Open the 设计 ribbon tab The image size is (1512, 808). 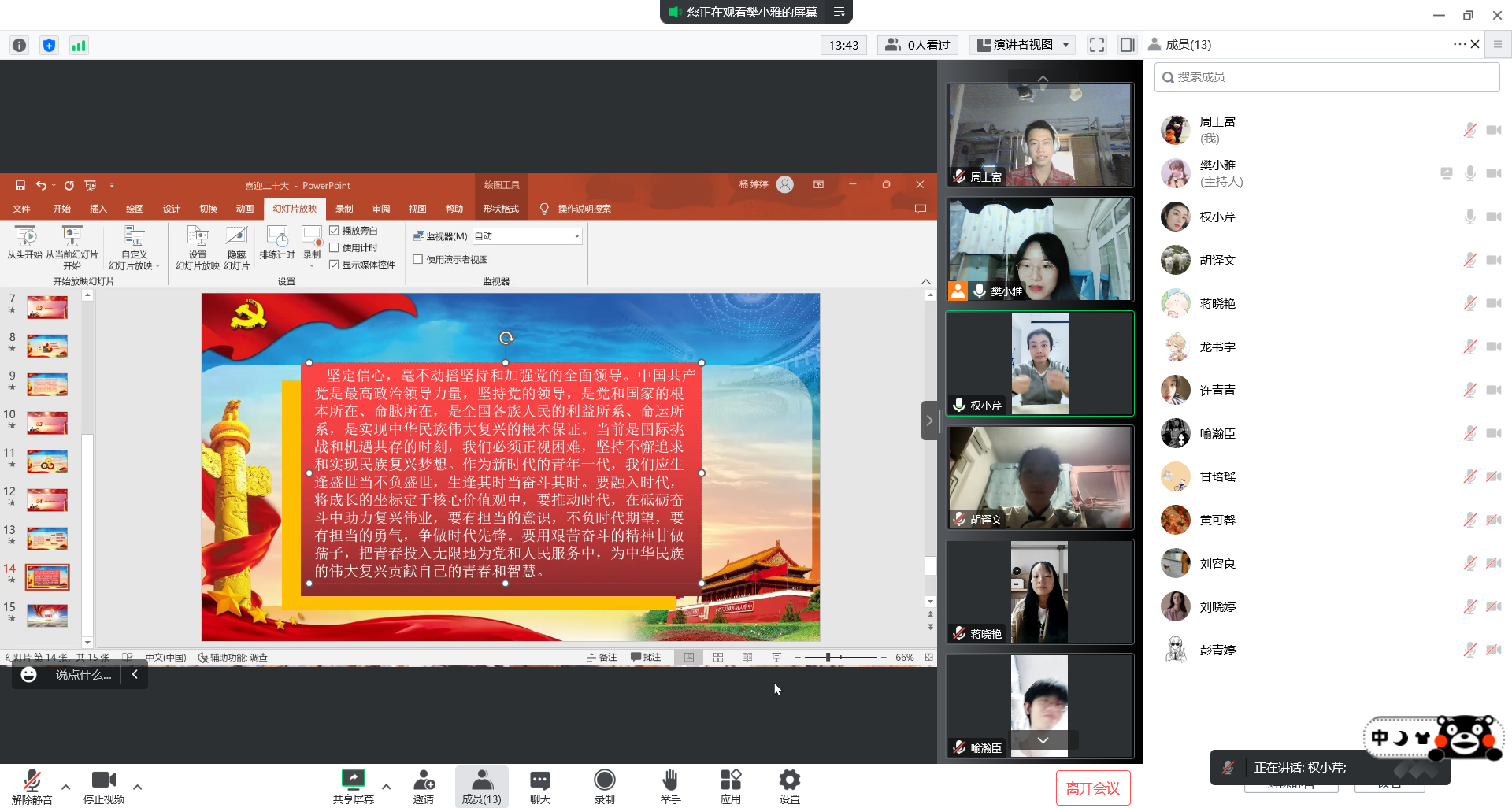(172, 209)
